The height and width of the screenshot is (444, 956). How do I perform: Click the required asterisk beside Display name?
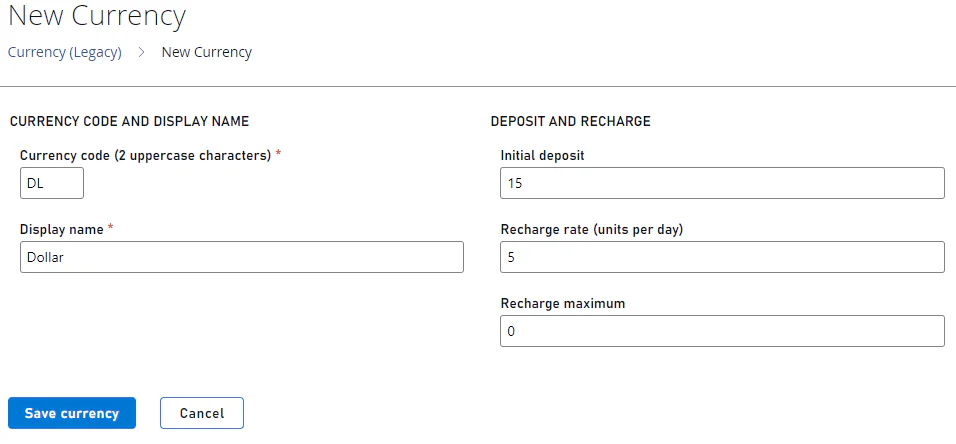111,228
